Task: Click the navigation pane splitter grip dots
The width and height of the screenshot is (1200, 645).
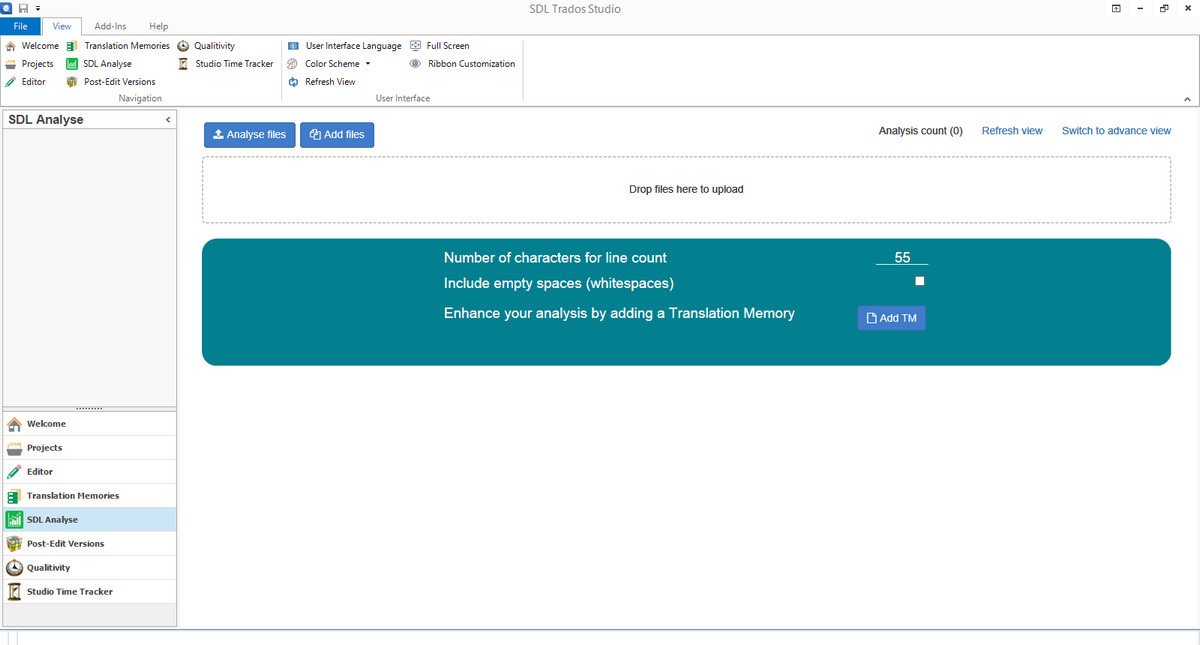Action: pos(89,408)
